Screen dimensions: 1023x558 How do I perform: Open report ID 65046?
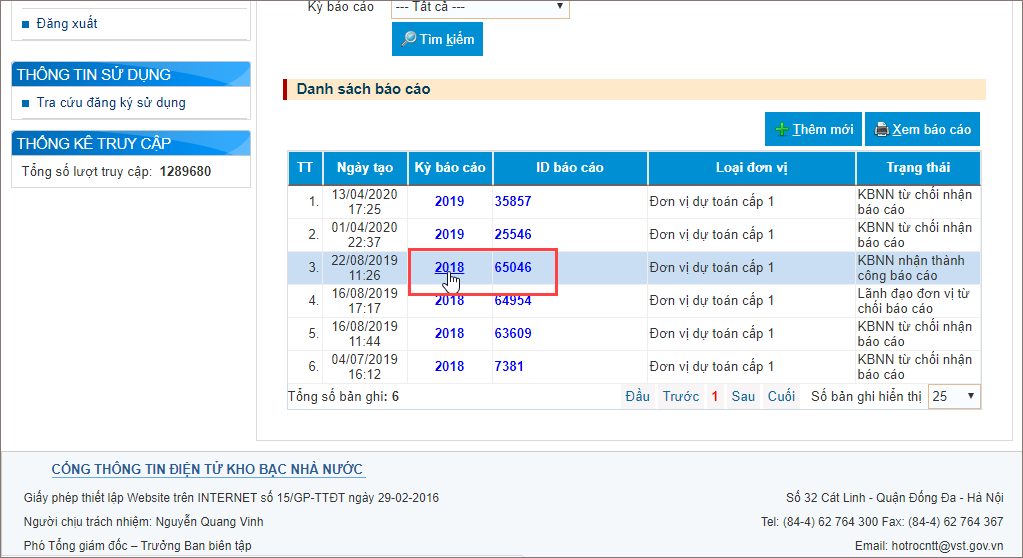pyautogui.click(x=513, y=268)
